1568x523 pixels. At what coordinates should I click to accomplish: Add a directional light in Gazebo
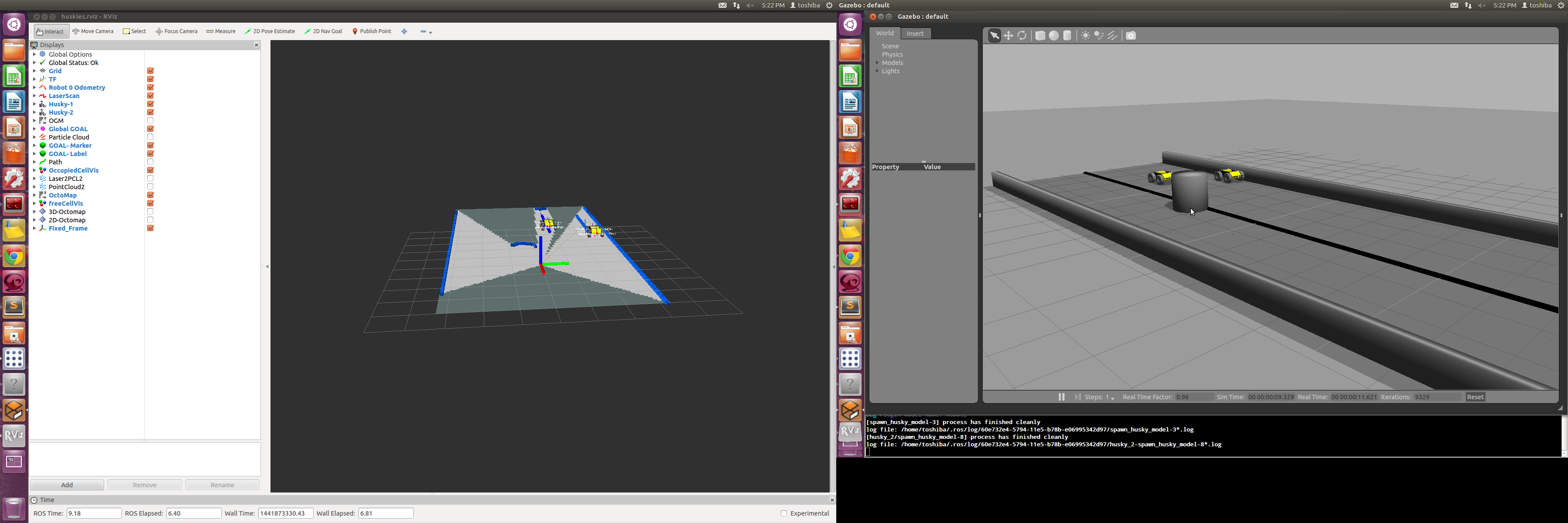(x=1113, y=35)
